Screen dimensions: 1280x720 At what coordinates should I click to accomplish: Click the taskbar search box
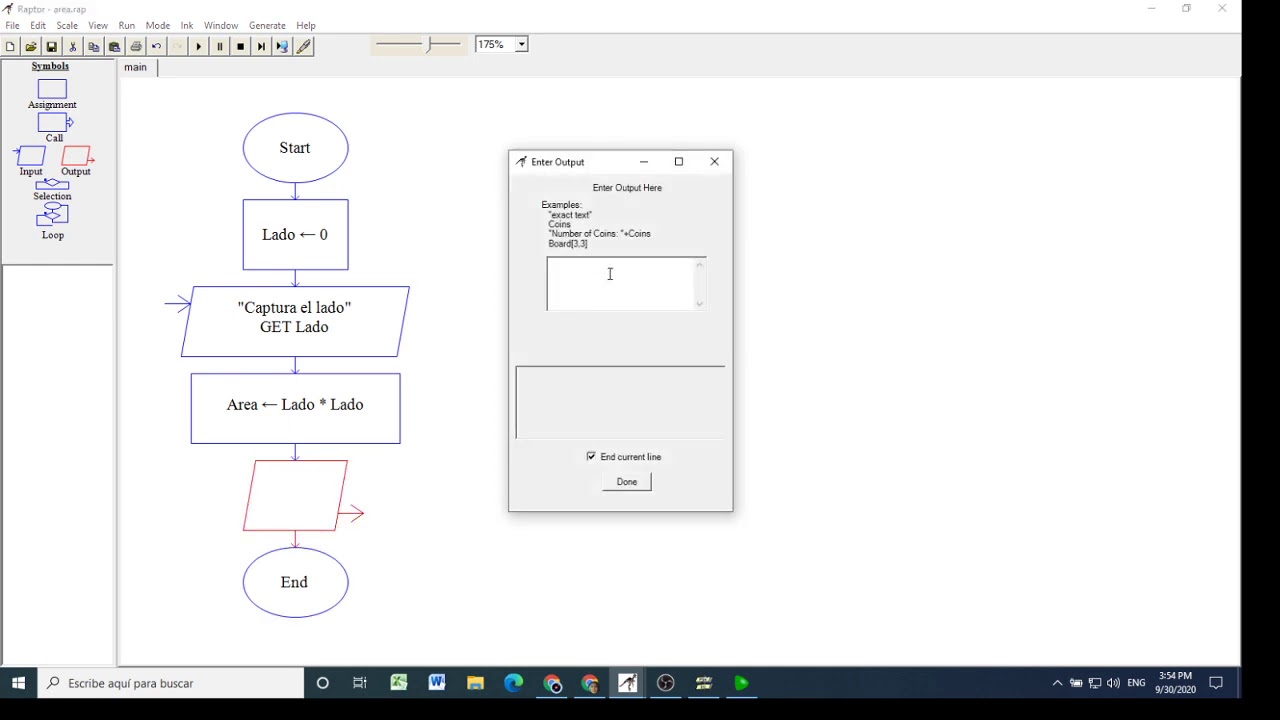point(171,683)
